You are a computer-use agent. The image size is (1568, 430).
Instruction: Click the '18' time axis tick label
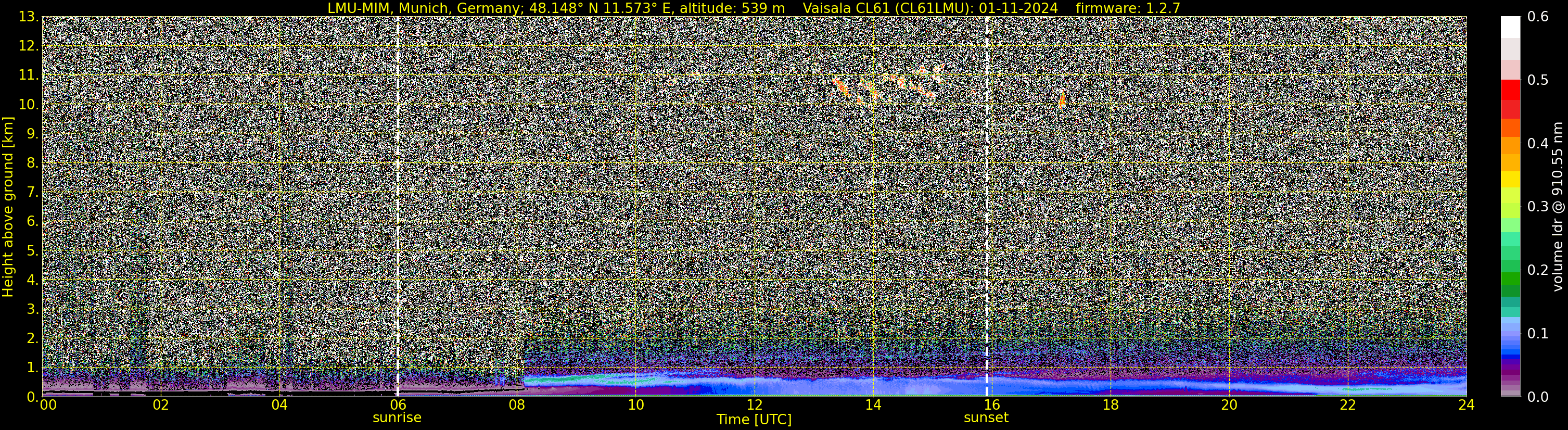coord(1110,405)
